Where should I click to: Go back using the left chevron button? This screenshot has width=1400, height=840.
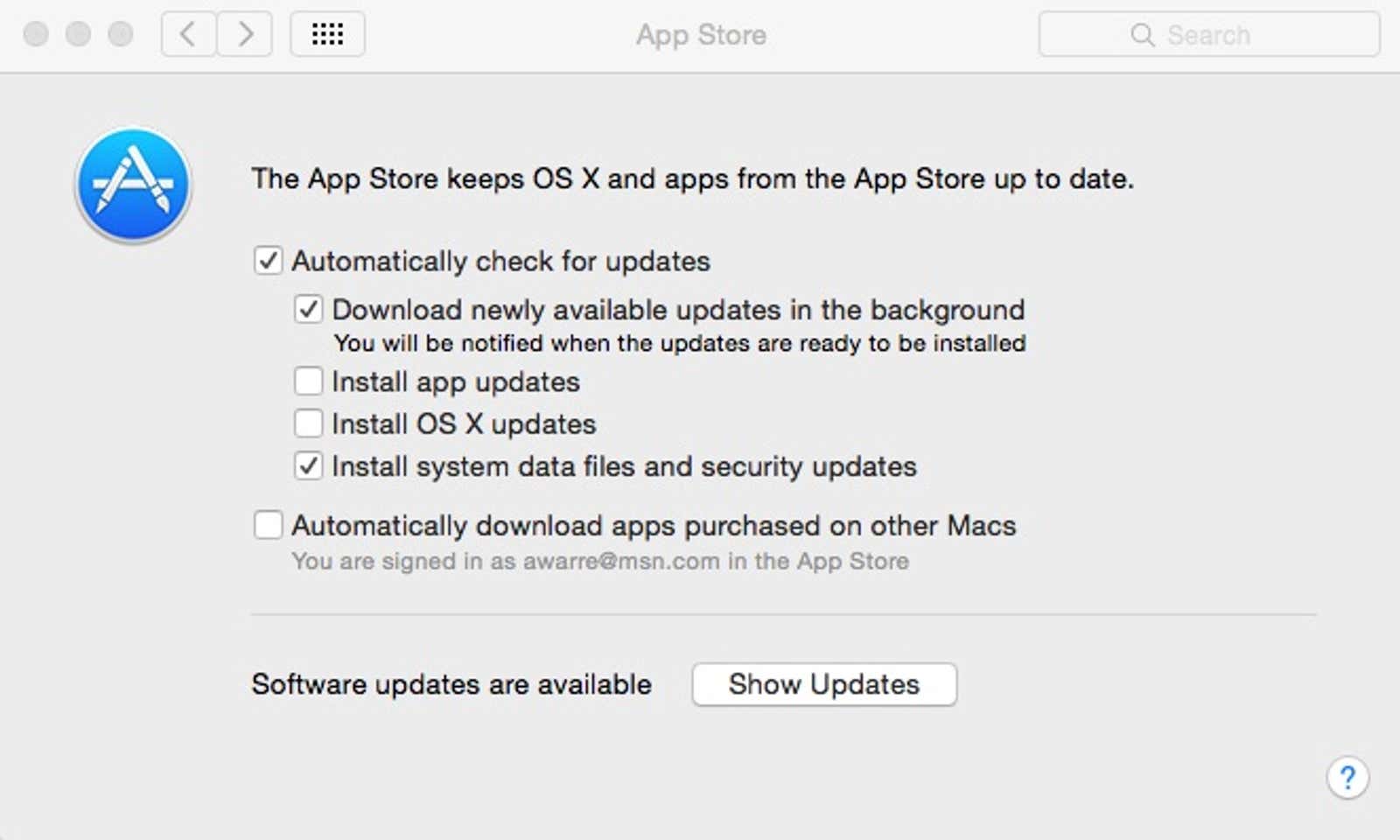[188, 34]
